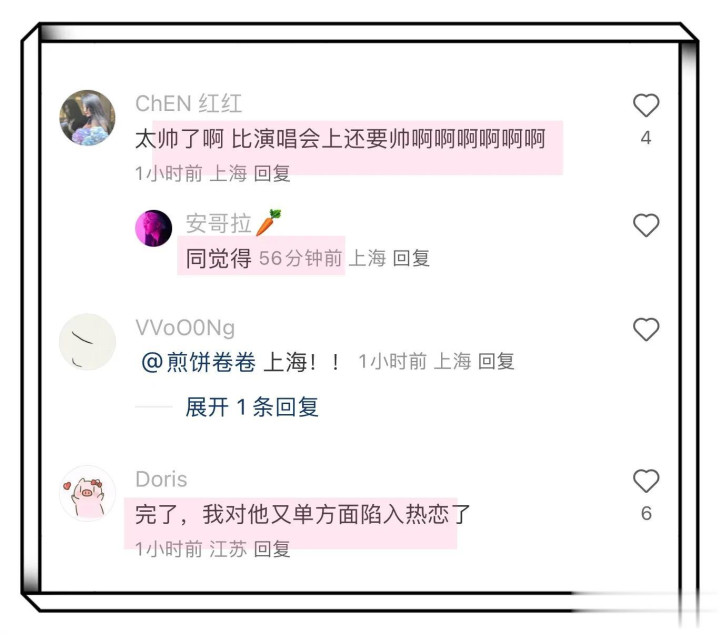The width and height of the screenshot is (720, 635).
Task: Like the comment by ChEN 红红
Action: coord(646,105)
